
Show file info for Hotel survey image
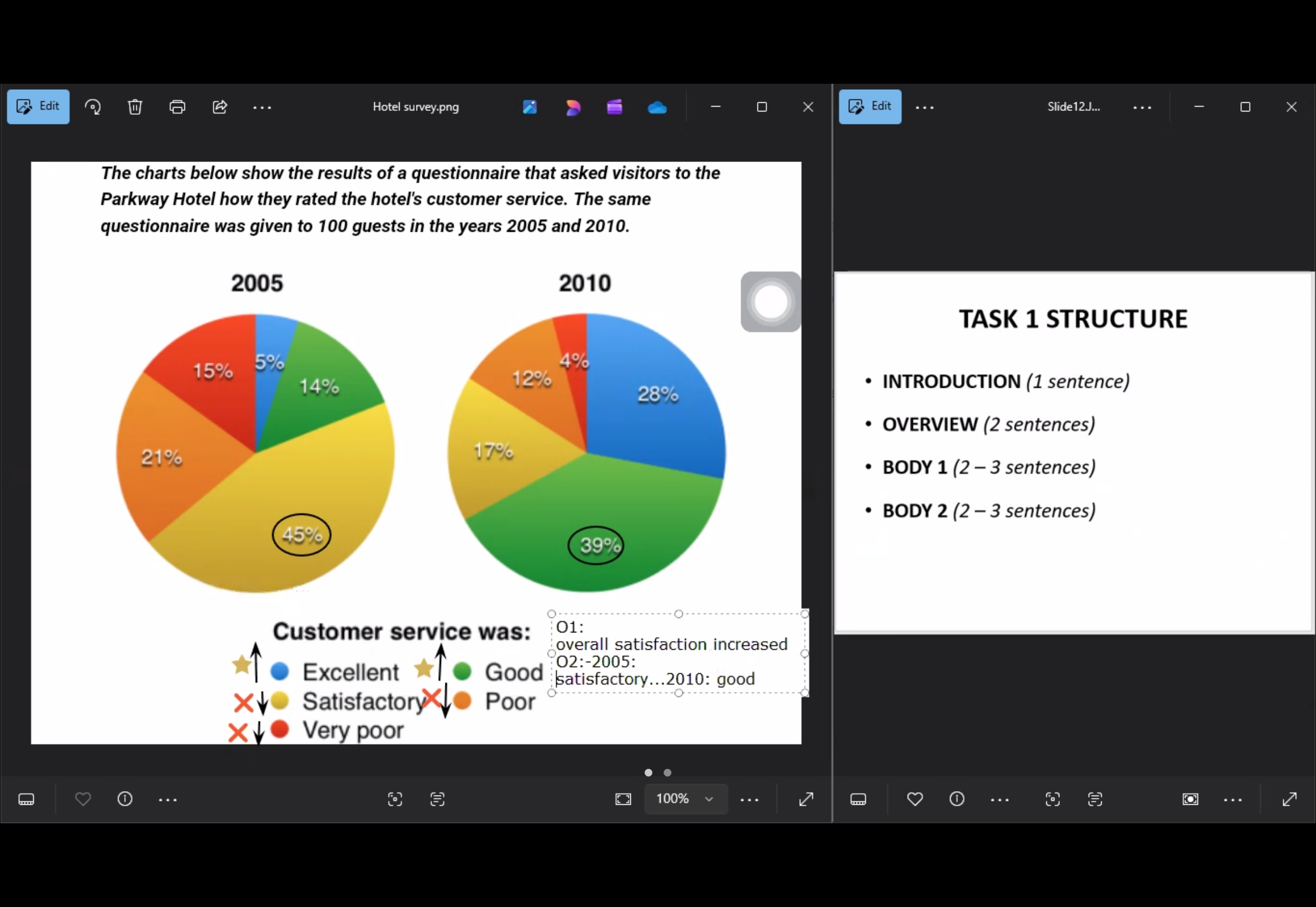pos(125,799)
